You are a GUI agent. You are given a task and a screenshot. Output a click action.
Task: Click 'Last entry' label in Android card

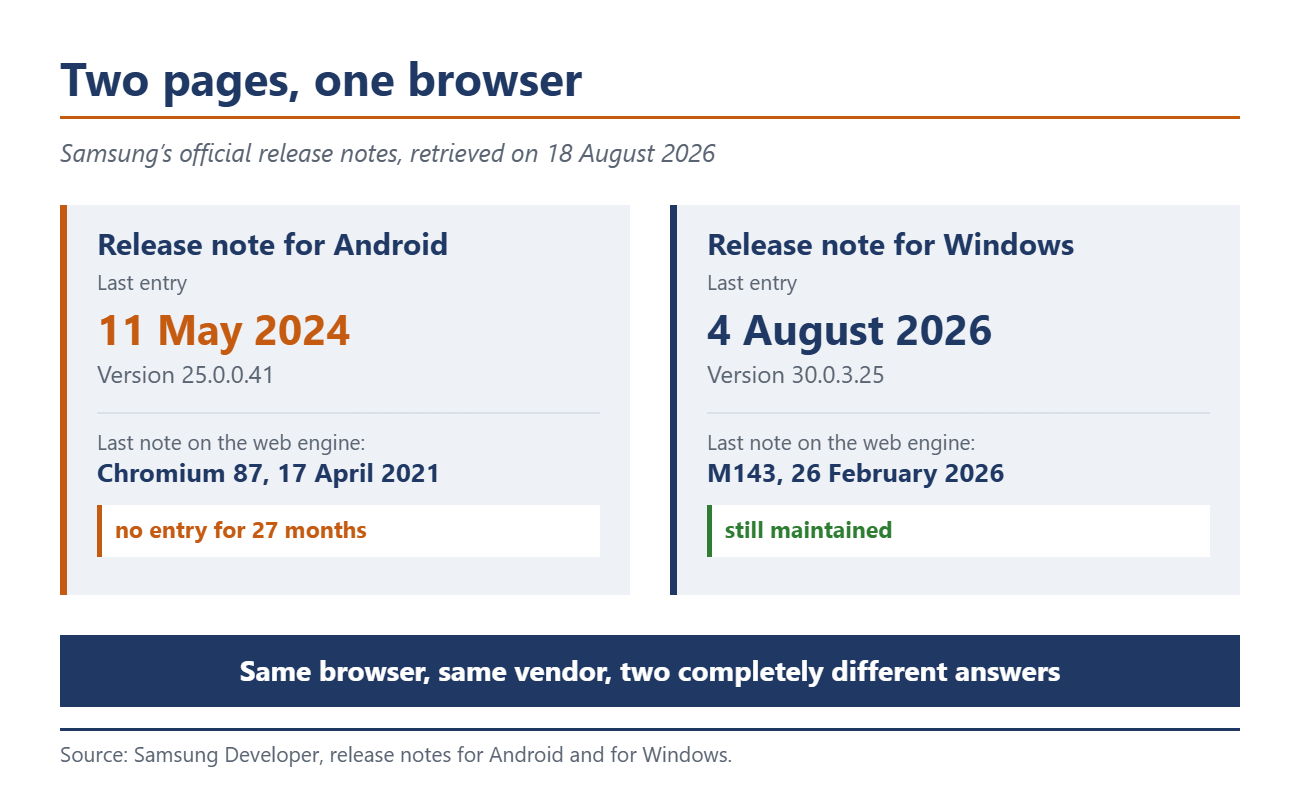point(142,283)
